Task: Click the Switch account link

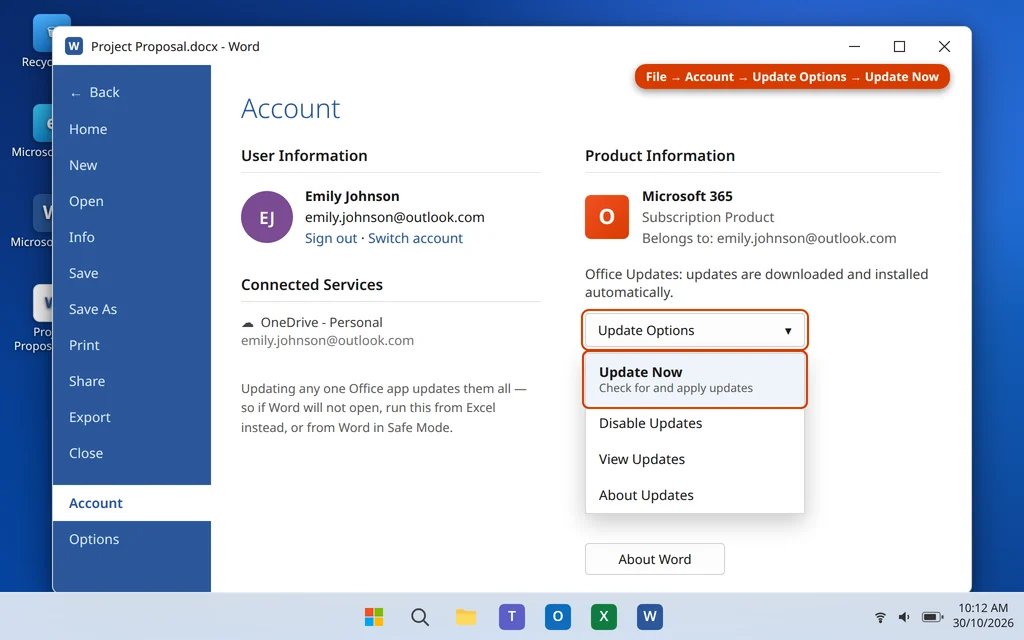Action: tap(415, 238)
